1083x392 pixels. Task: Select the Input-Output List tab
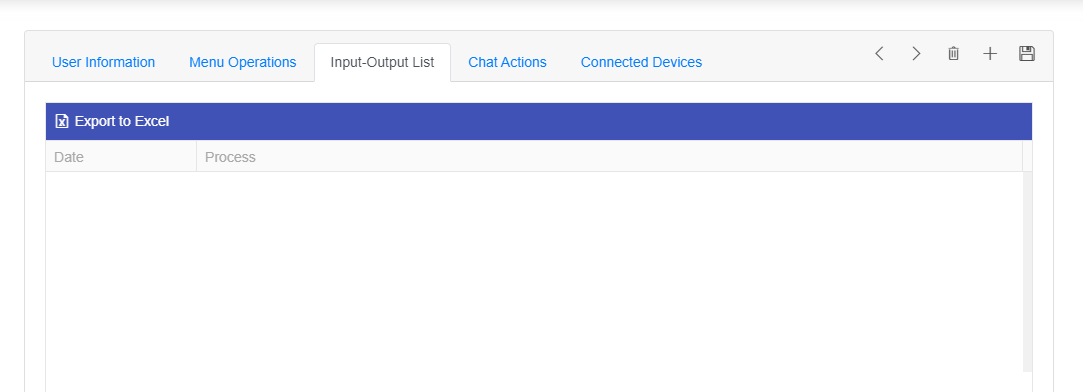point(382,62)
